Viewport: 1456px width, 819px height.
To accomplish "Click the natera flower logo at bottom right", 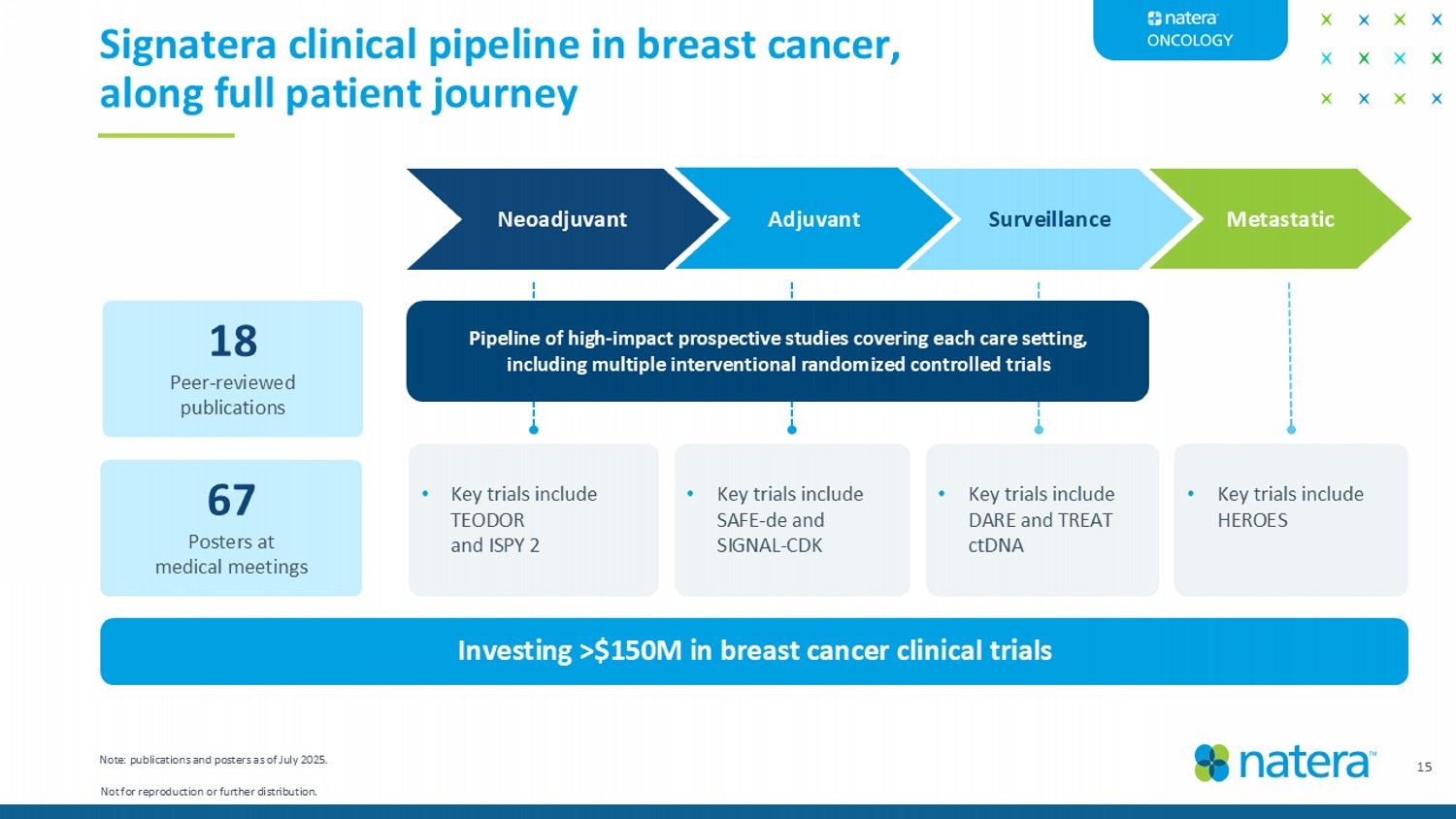I will coord(1211,763).
